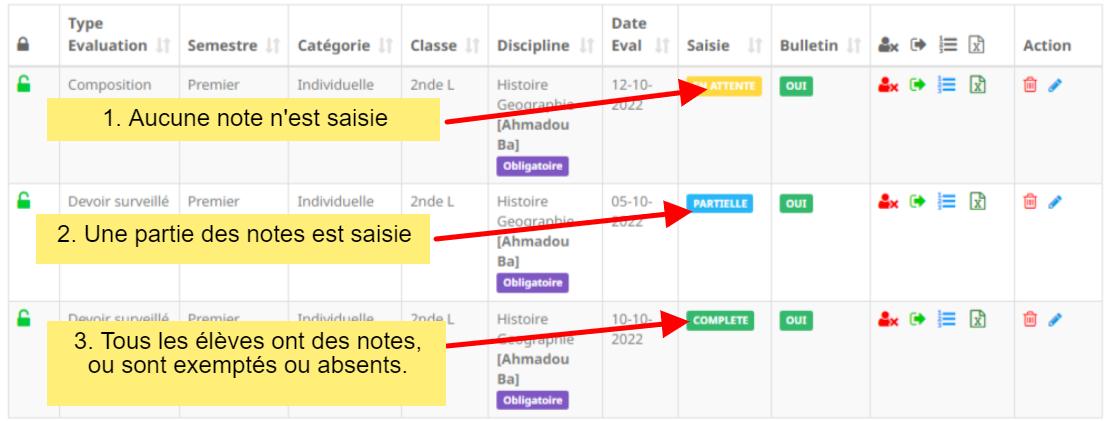
Task: Click the green export arrow in the PARTIELLE row
Action: tap(918, 203)
